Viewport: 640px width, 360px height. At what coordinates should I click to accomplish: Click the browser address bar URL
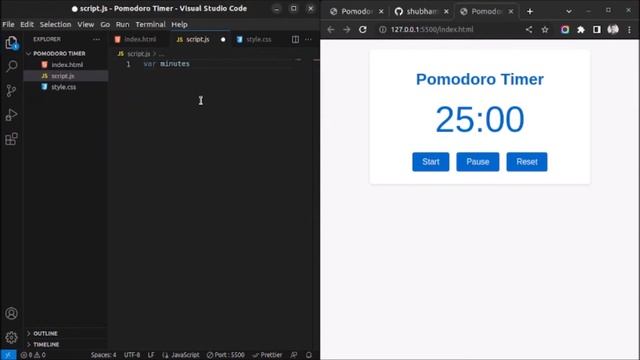point(432,29)
